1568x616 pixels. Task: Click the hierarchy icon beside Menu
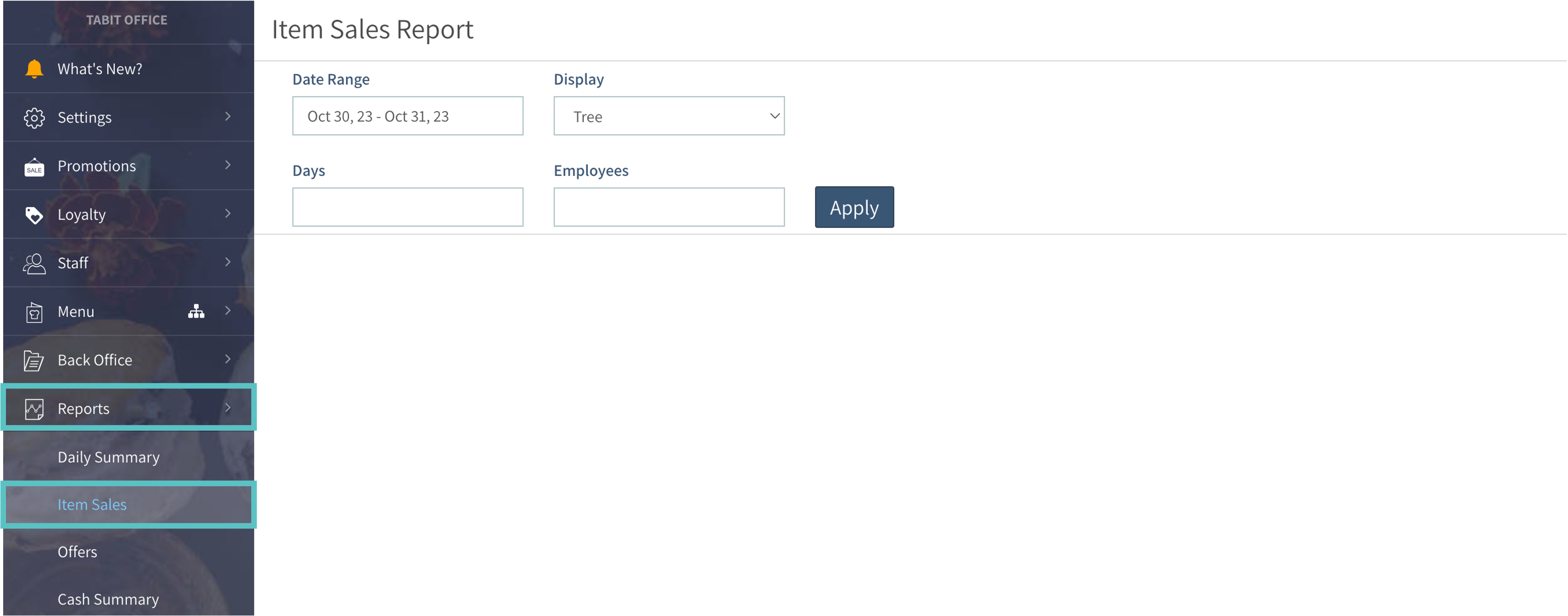[x=196, y=311]
